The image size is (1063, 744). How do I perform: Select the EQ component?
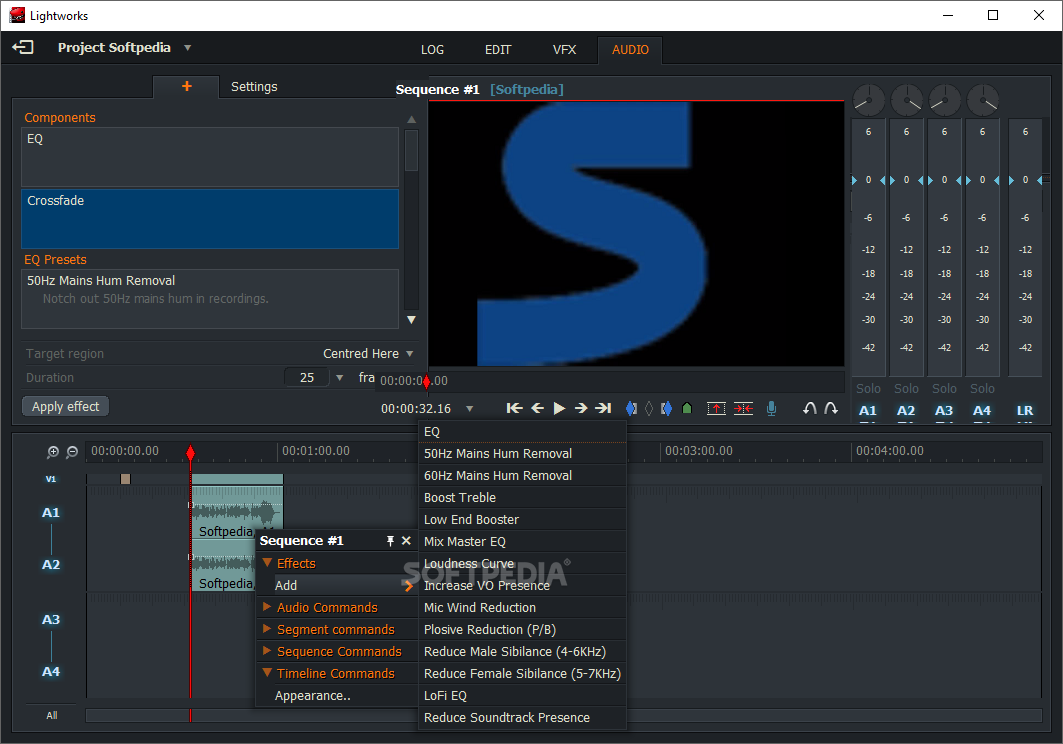point(209,157)
